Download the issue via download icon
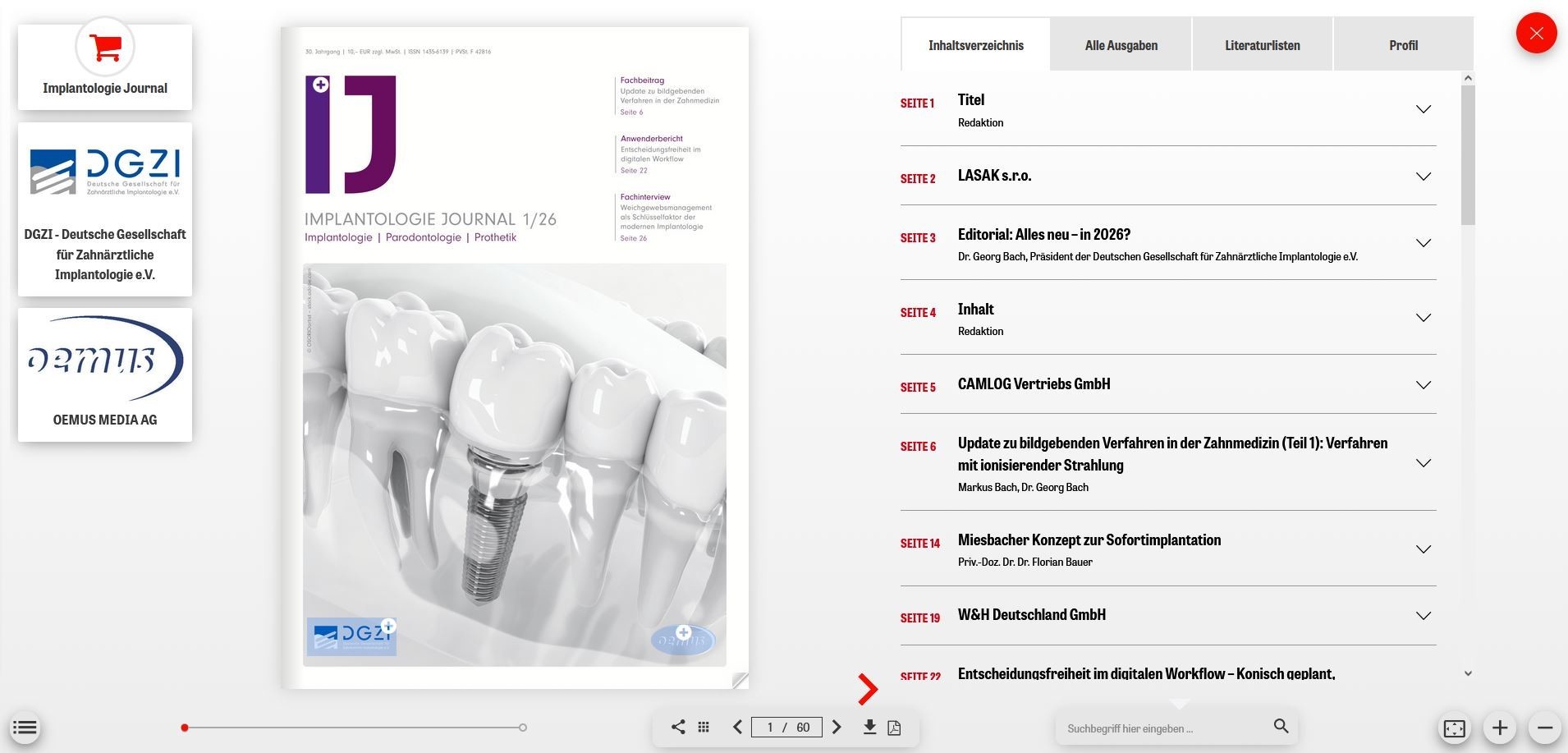Image resolution: width=1568 pixels, height=753 pixels. (x=869, y=727)
